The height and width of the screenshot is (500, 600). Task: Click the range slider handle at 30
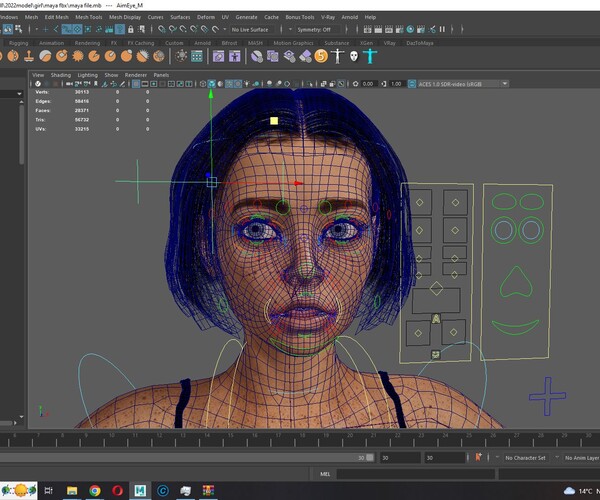point(370,458)
